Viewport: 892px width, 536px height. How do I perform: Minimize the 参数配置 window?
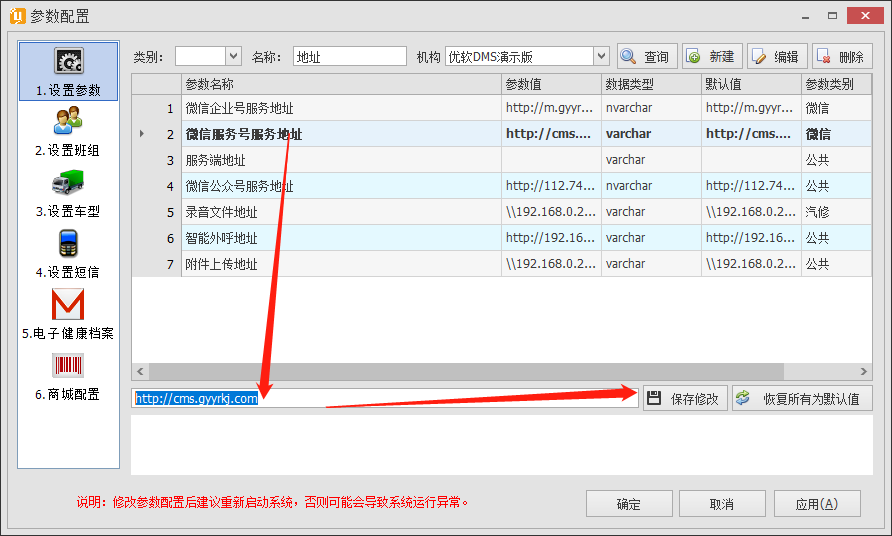806,17
